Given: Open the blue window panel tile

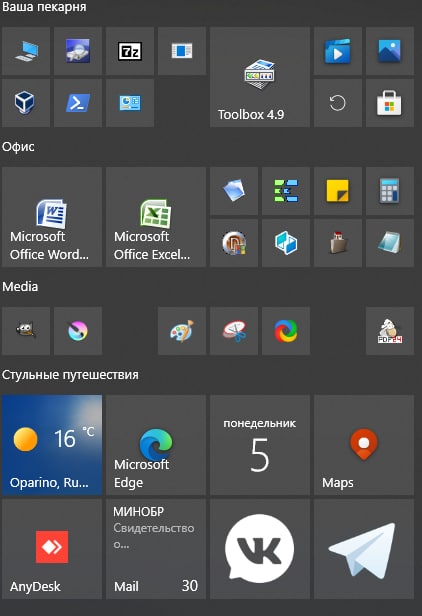Looking at the screenshot, I should click(x=182, y=51).
